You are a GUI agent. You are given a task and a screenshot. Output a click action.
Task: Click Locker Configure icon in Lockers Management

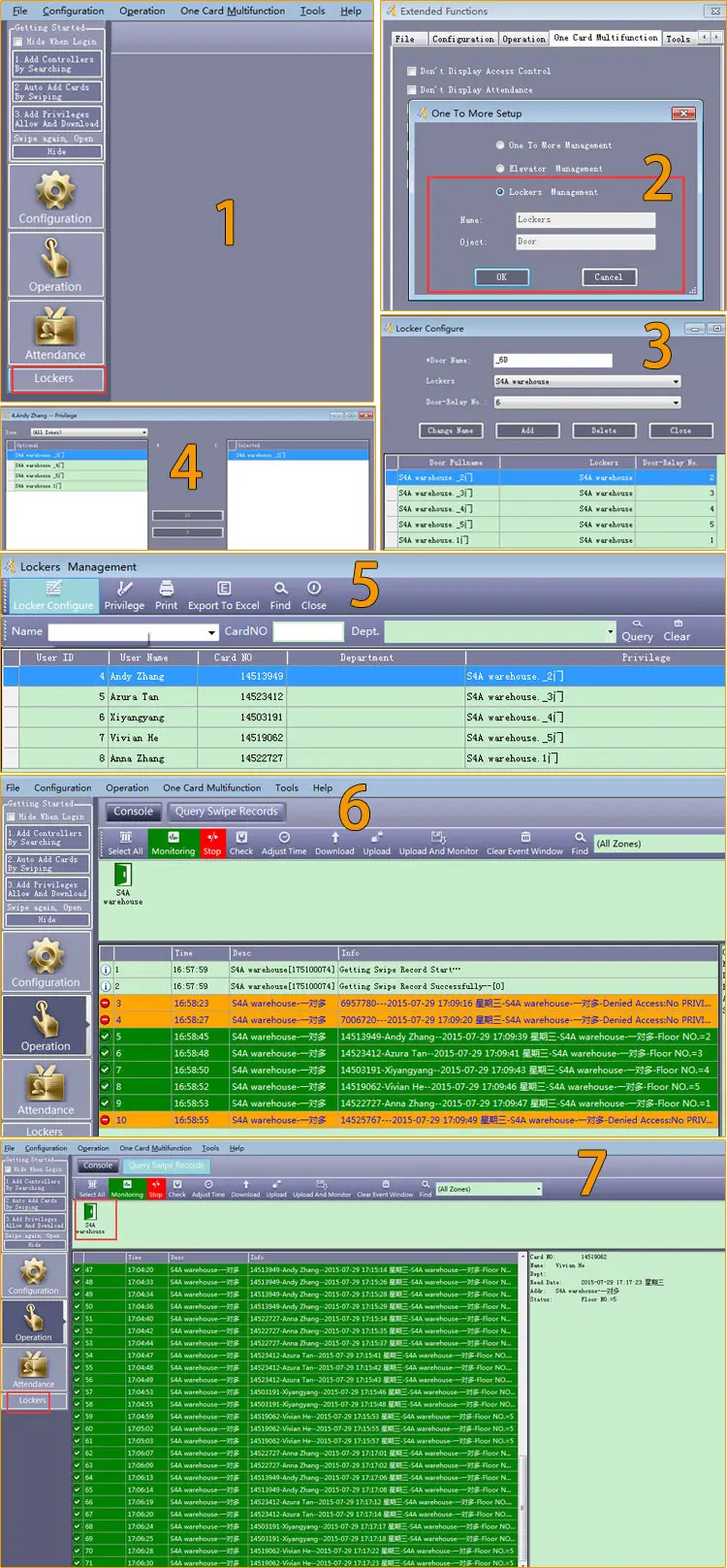(53, 589)
